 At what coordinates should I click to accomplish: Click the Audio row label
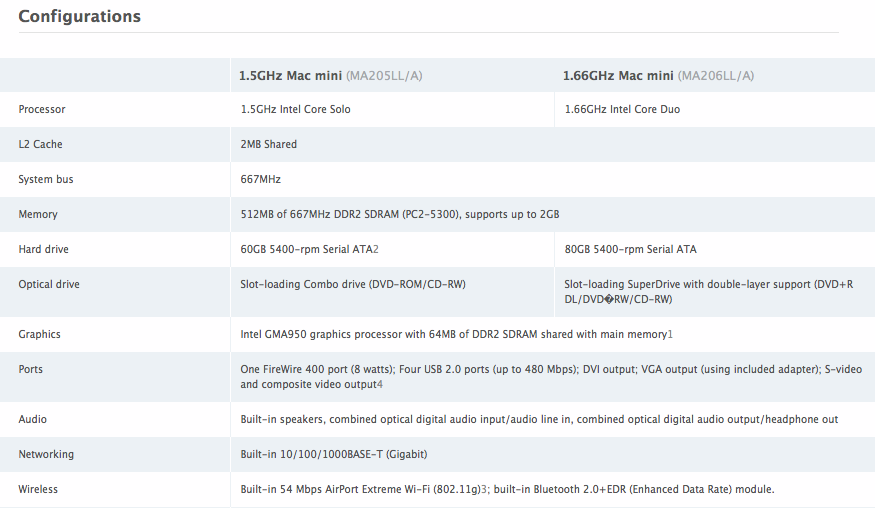tap(32, 419)
